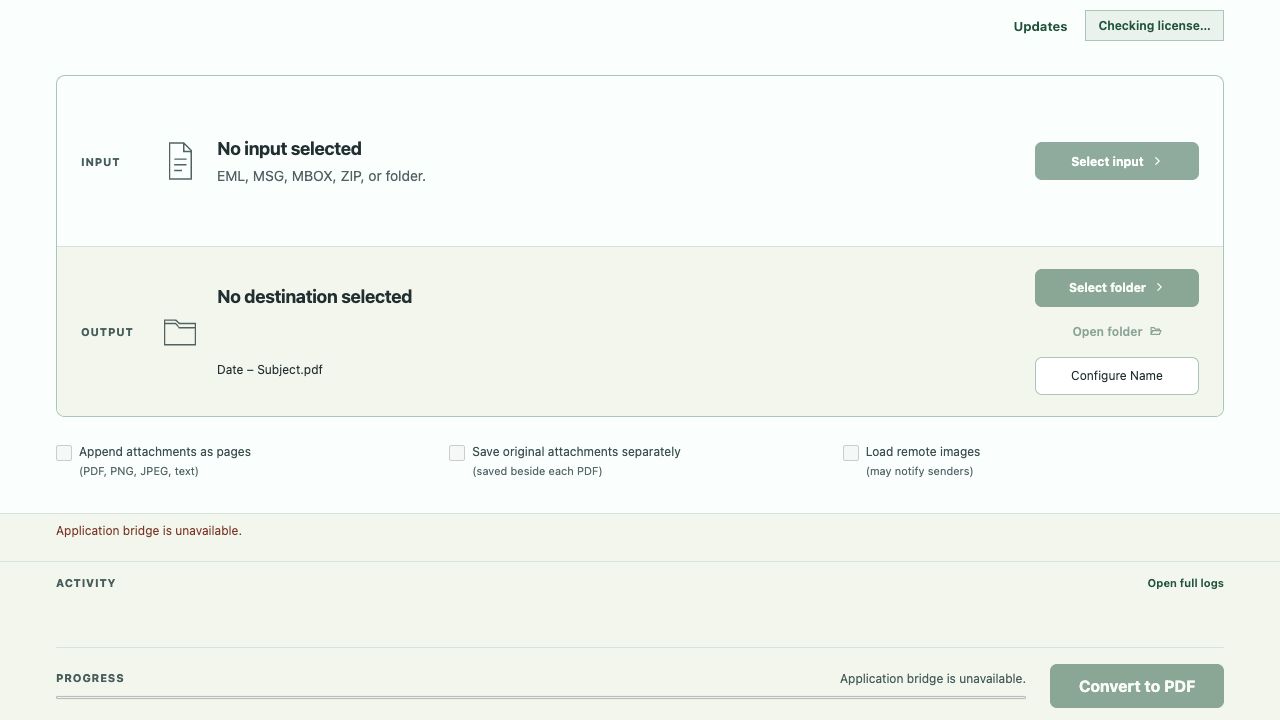Click the Checking license status button

tap(1154, 26)
